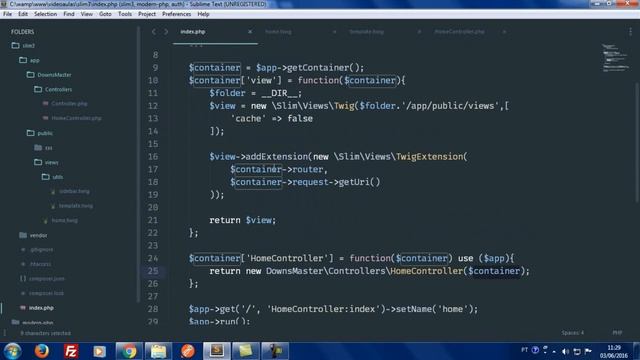640x360 pixels.
Task: Open the Tools menu
Action: [125, 14]
